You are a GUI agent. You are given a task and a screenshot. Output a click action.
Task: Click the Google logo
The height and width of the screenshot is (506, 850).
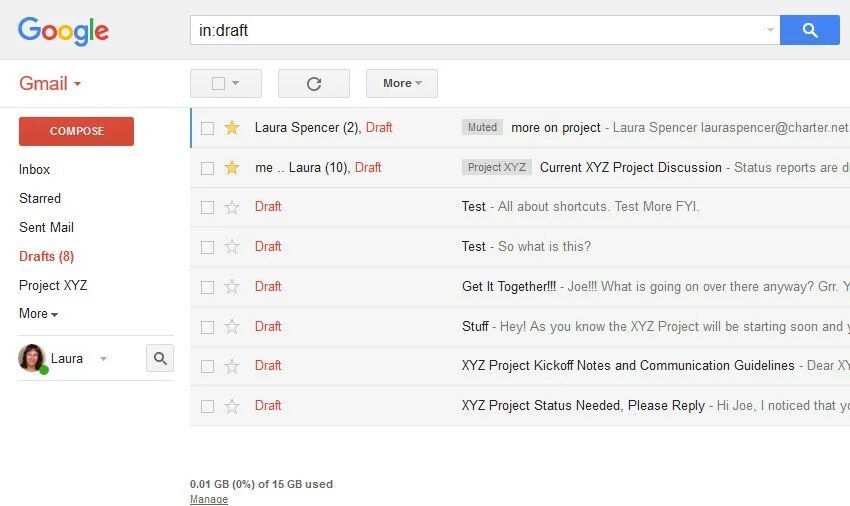click(63, 31)
